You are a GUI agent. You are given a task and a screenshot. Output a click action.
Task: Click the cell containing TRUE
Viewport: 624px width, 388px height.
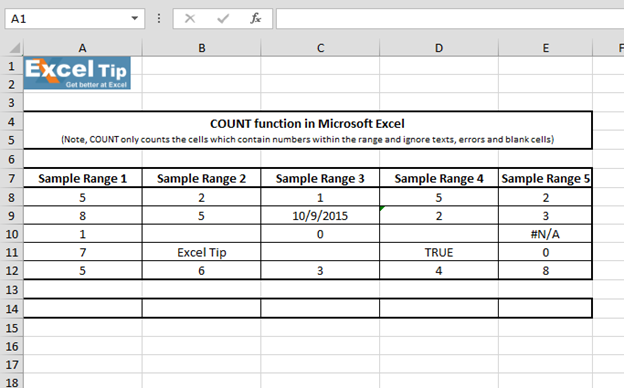point(439,252)
